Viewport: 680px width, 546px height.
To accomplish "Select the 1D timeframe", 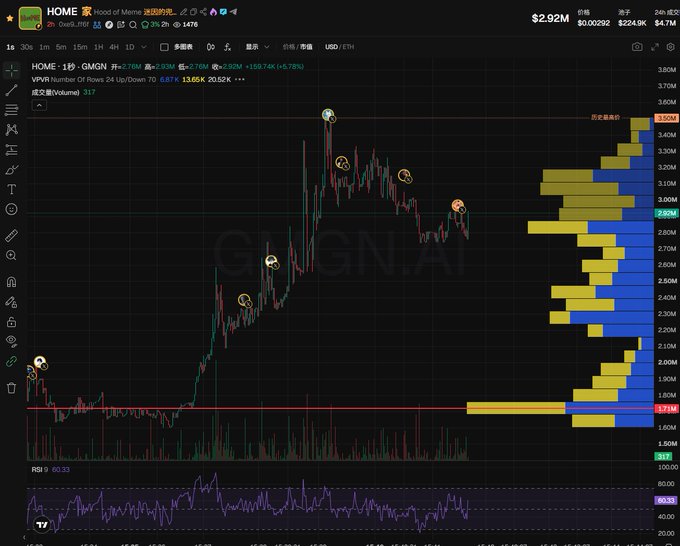I will 129,47.
